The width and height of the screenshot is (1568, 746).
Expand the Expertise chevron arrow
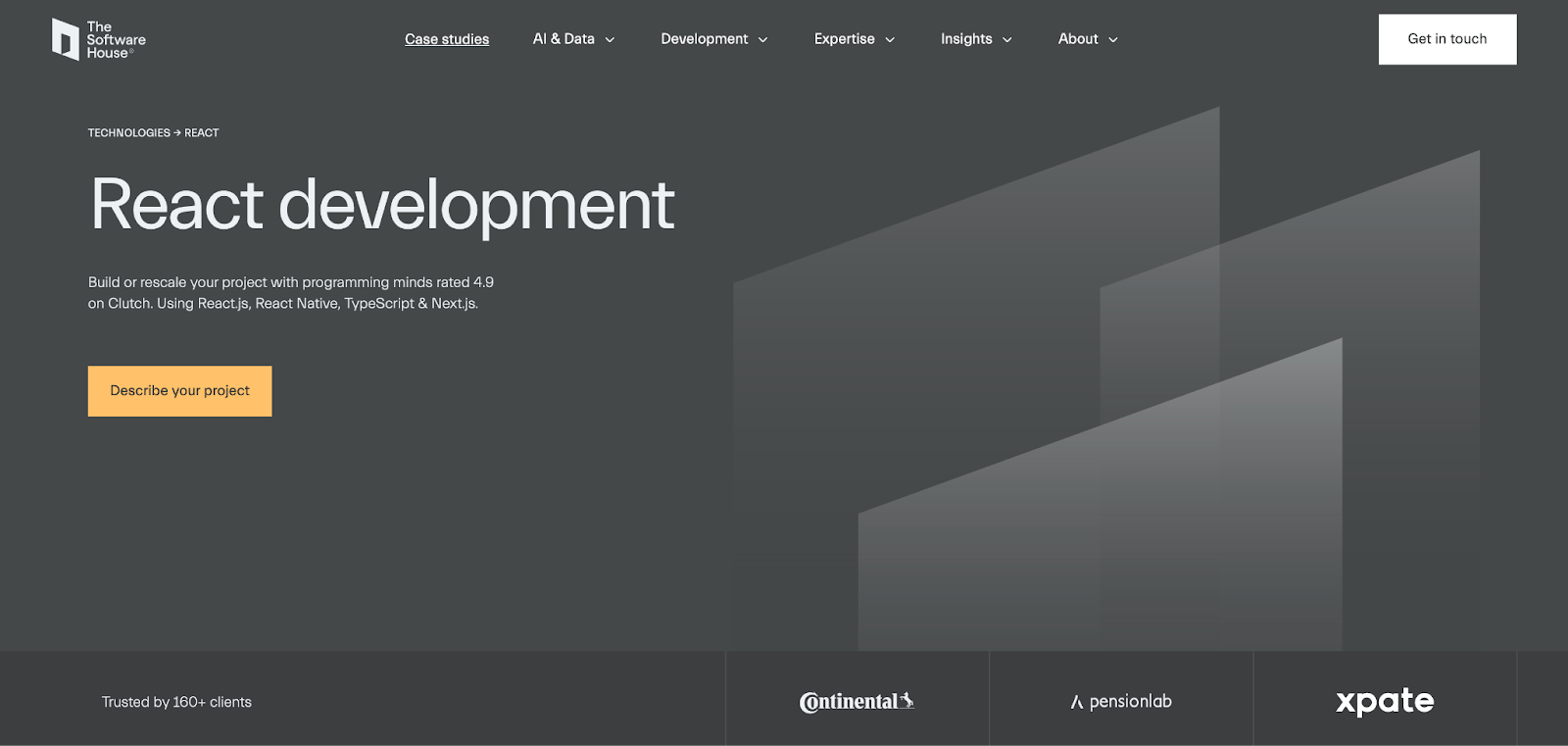890,40
